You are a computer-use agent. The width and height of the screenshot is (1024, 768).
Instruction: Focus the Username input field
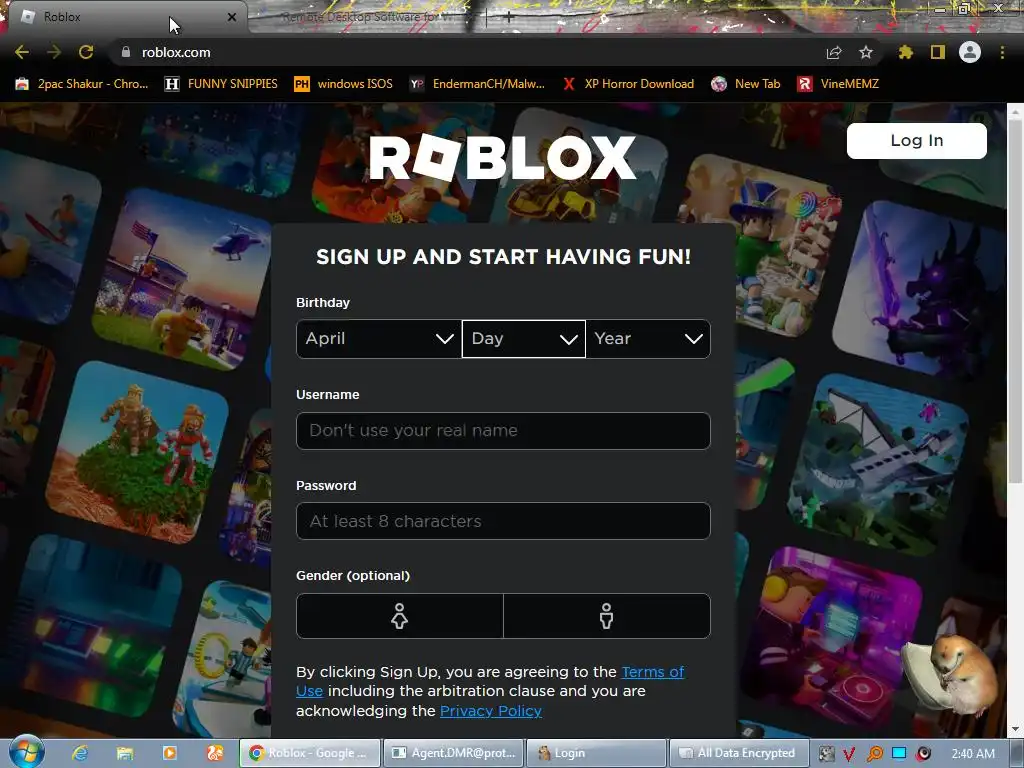click(503, 430)
